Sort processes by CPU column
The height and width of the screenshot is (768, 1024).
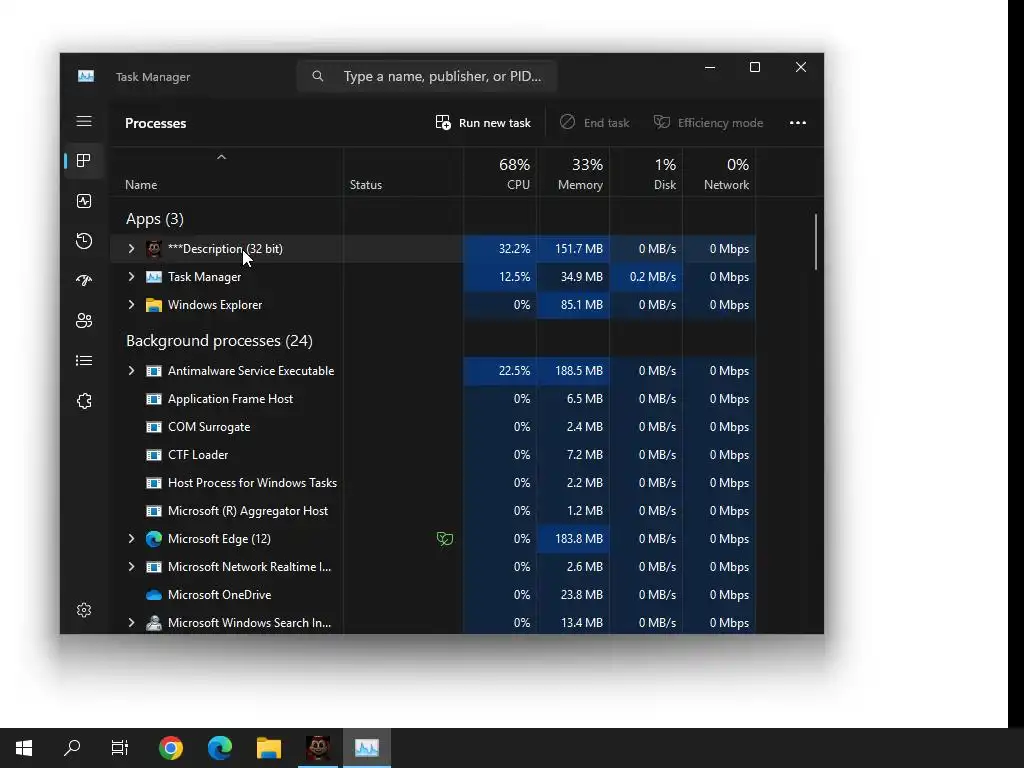click(501, 173)
